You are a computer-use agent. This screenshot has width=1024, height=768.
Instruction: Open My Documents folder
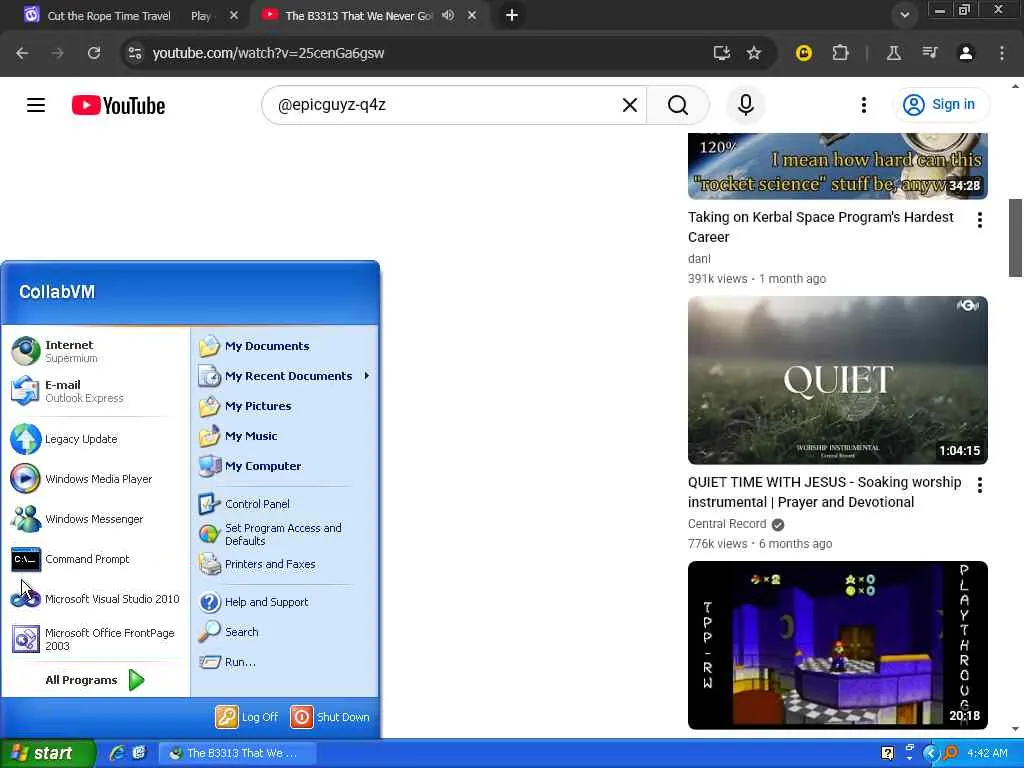(x=284, y=346)
